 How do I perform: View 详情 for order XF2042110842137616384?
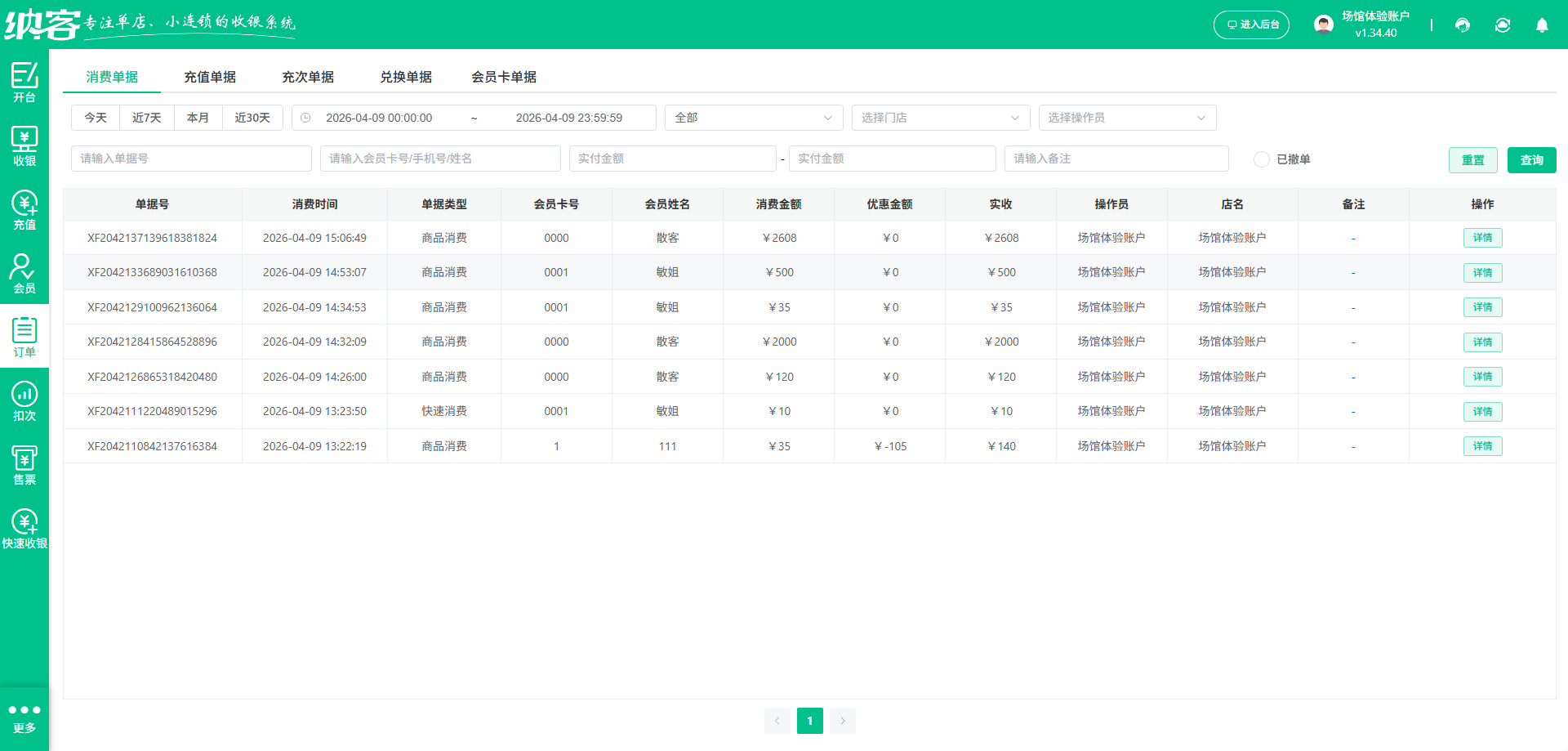[1482, 446]
